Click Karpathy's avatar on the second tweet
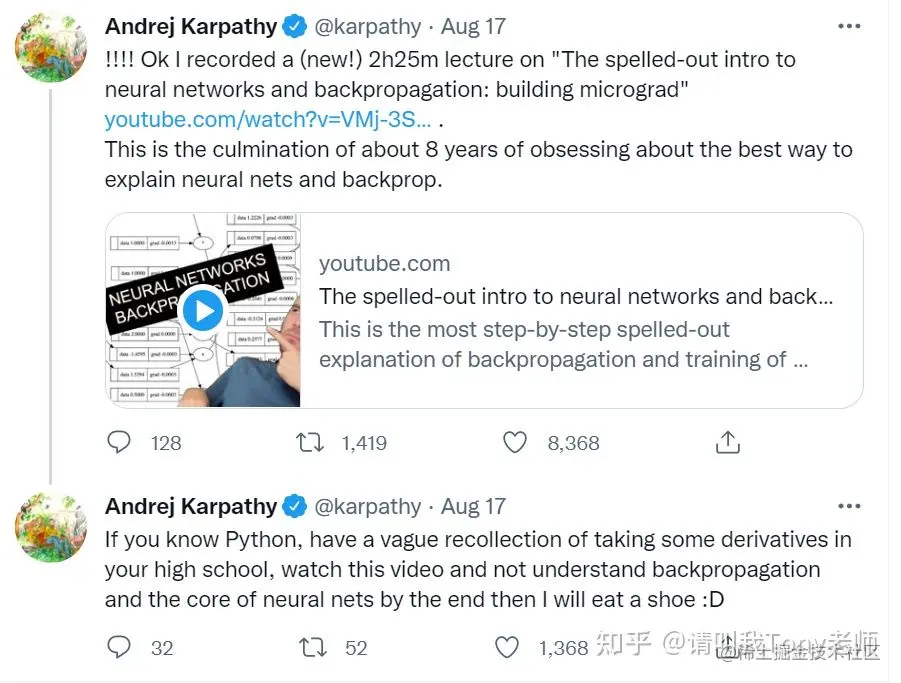The height and width of the screenshot is (683, 901). [51, 527]
